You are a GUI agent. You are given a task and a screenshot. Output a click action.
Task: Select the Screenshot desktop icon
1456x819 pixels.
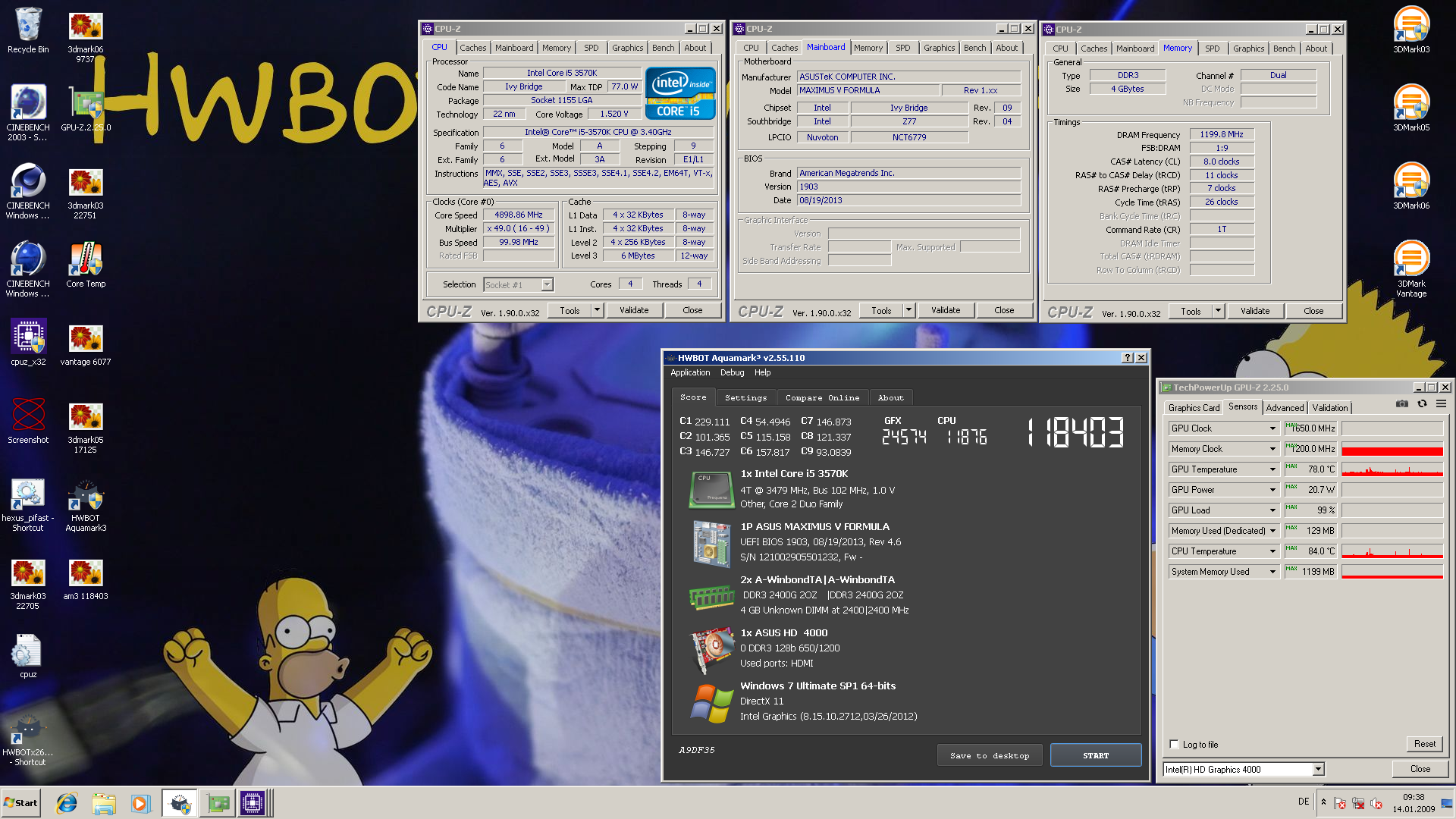pos(28,421)
